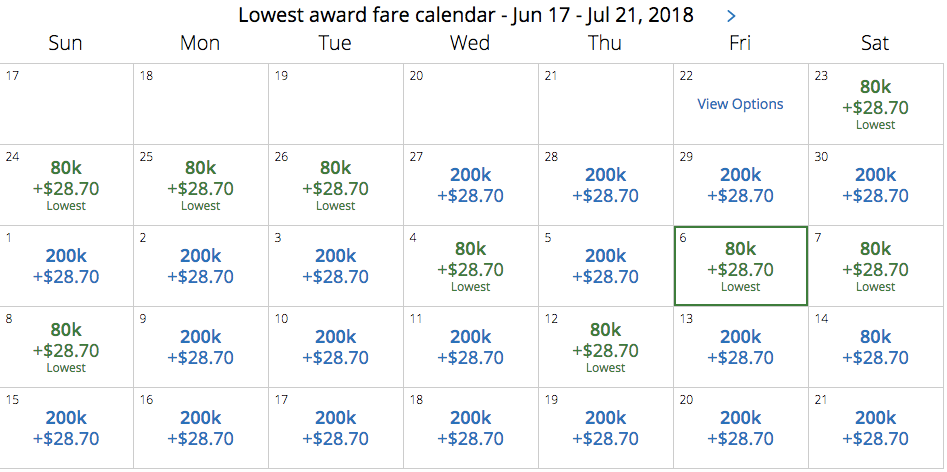Select the 200k fare on June 30

(x=875, y=185)
